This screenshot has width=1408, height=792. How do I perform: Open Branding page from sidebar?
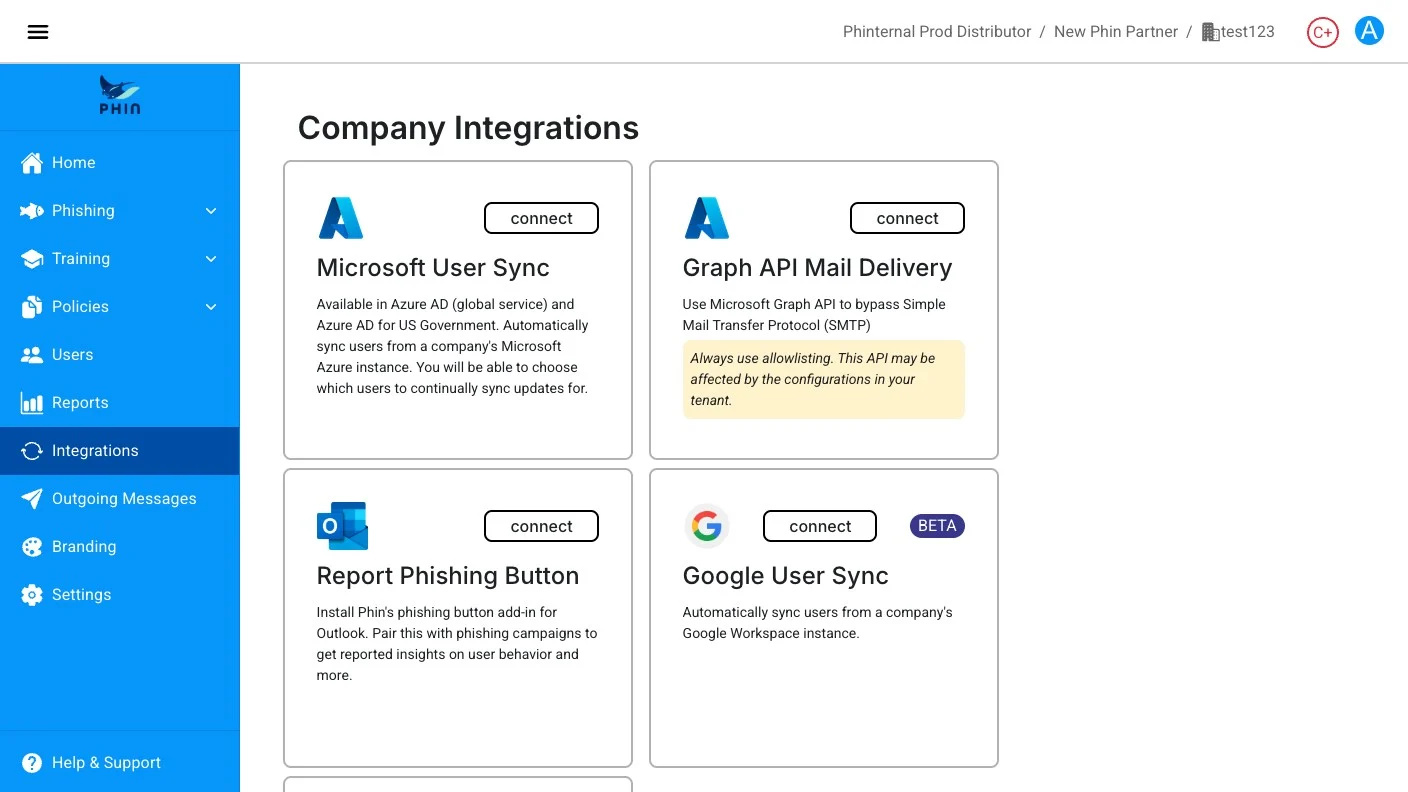tap(120, 546)
